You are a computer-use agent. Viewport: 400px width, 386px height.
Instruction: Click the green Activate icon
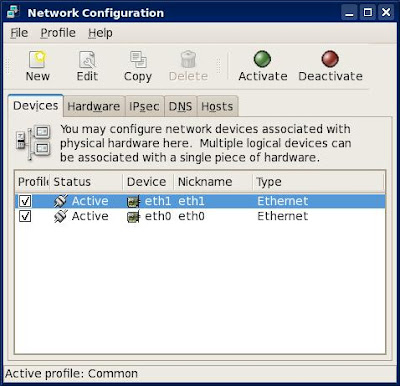[x=262, y=59]
